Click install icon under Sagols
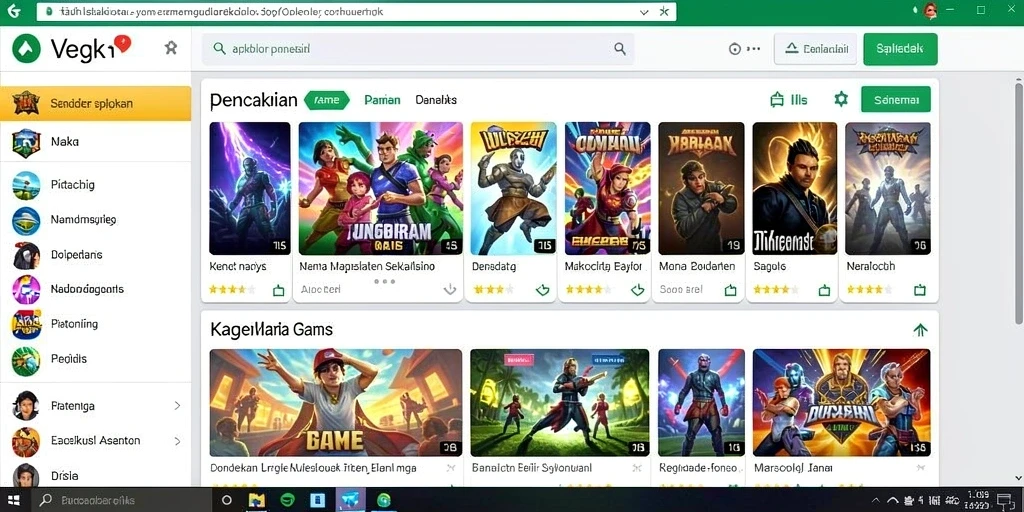Screen dimensions: 1024x512 point(824,290)
